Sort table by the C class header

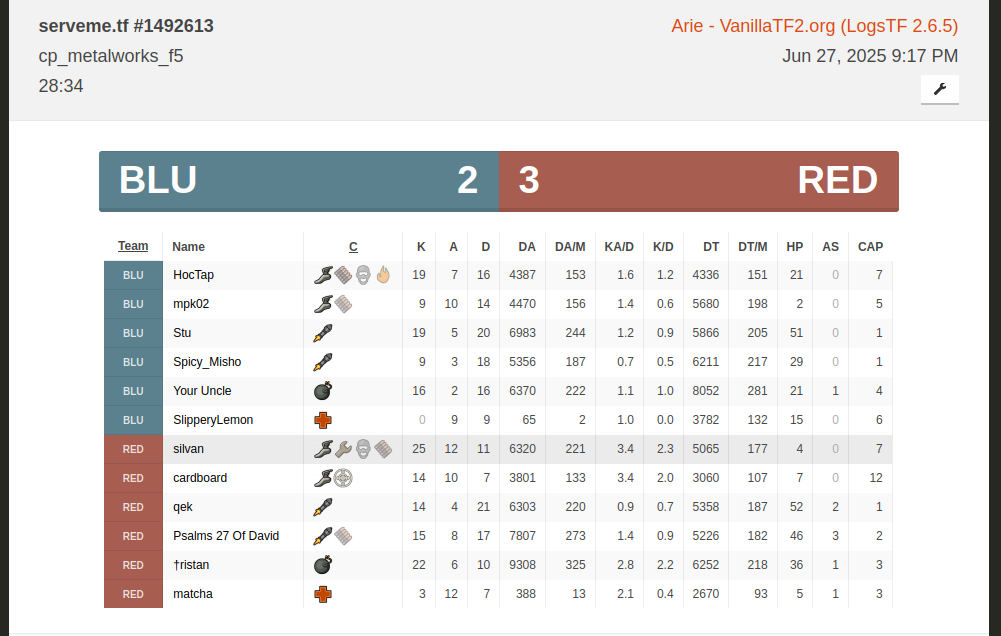pyautogui.click(x=353, y=246)
